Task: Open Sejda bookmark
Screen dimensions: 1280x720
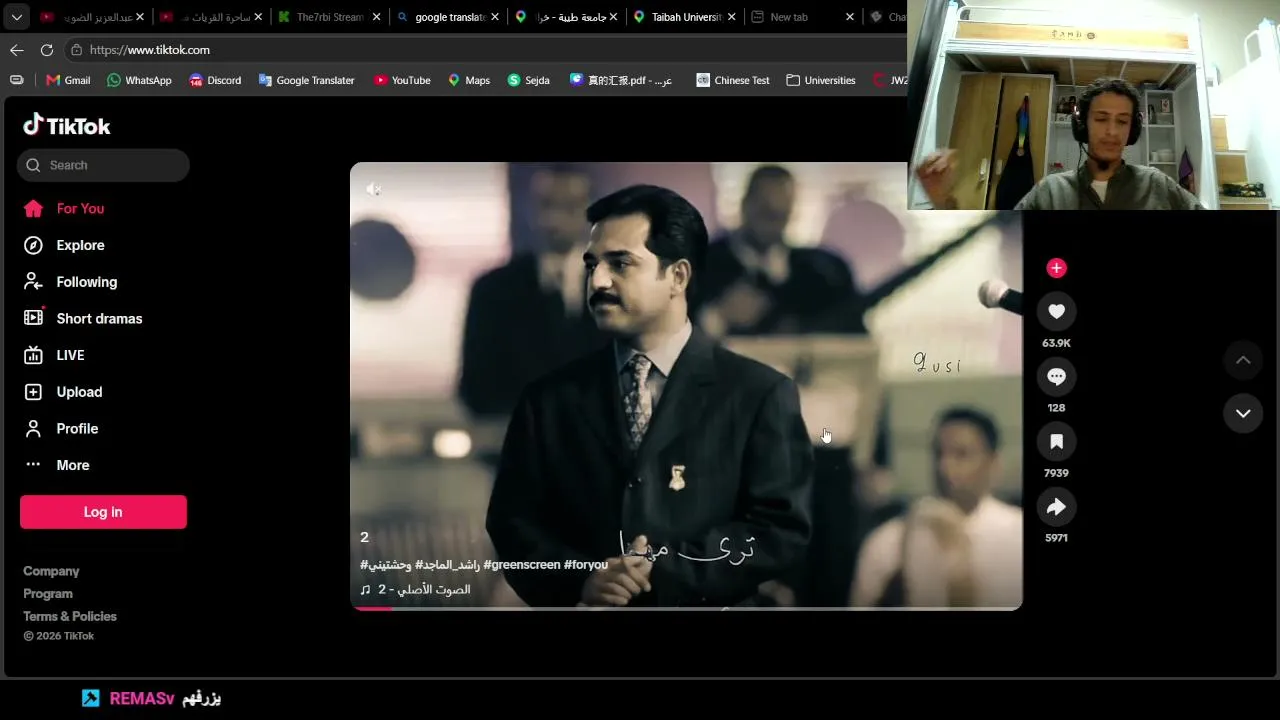Action: click(529, 80)
